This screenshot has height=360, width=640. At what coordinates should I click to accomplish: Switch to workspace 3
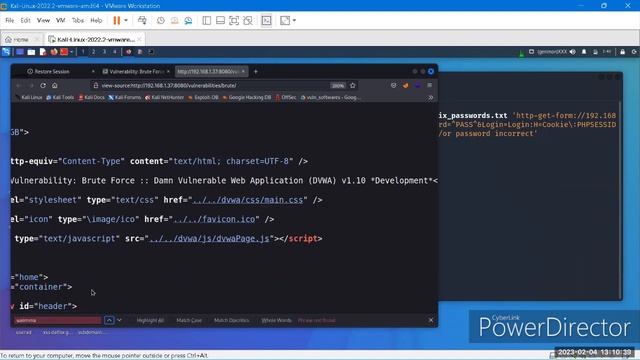point(104,52)
